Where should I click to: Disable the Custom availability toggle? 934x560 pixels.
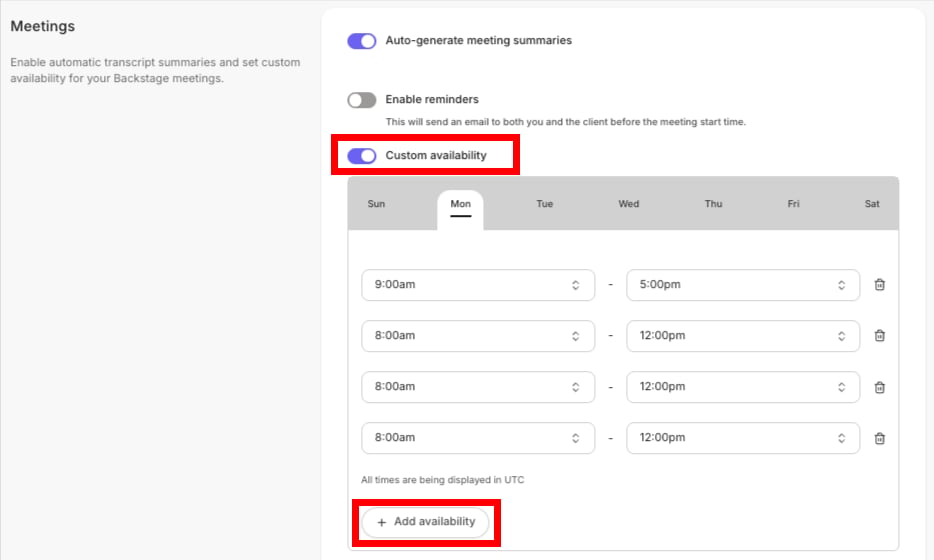pyautogui.click(x=362, y=156)
